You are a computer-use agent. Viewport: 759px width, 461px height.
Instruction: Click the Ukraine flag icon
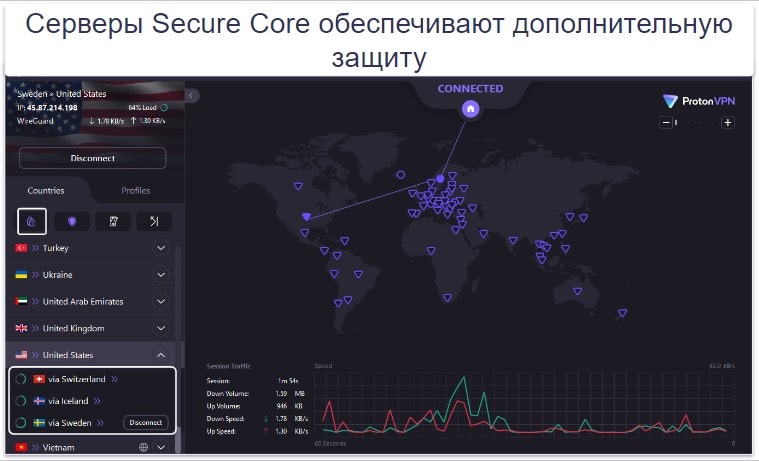click(x=21, y=275)
